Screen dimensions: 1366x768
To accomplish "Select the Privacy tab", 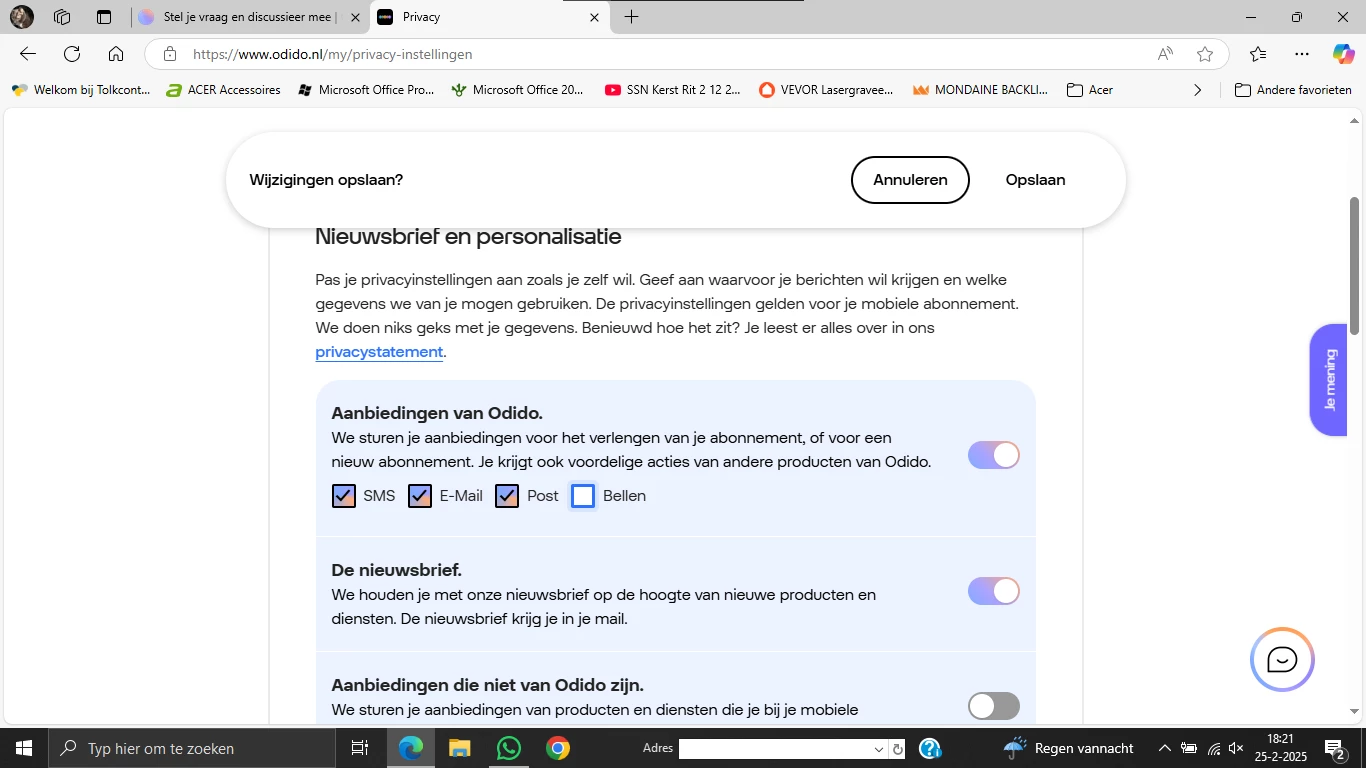I will [490, 17].
